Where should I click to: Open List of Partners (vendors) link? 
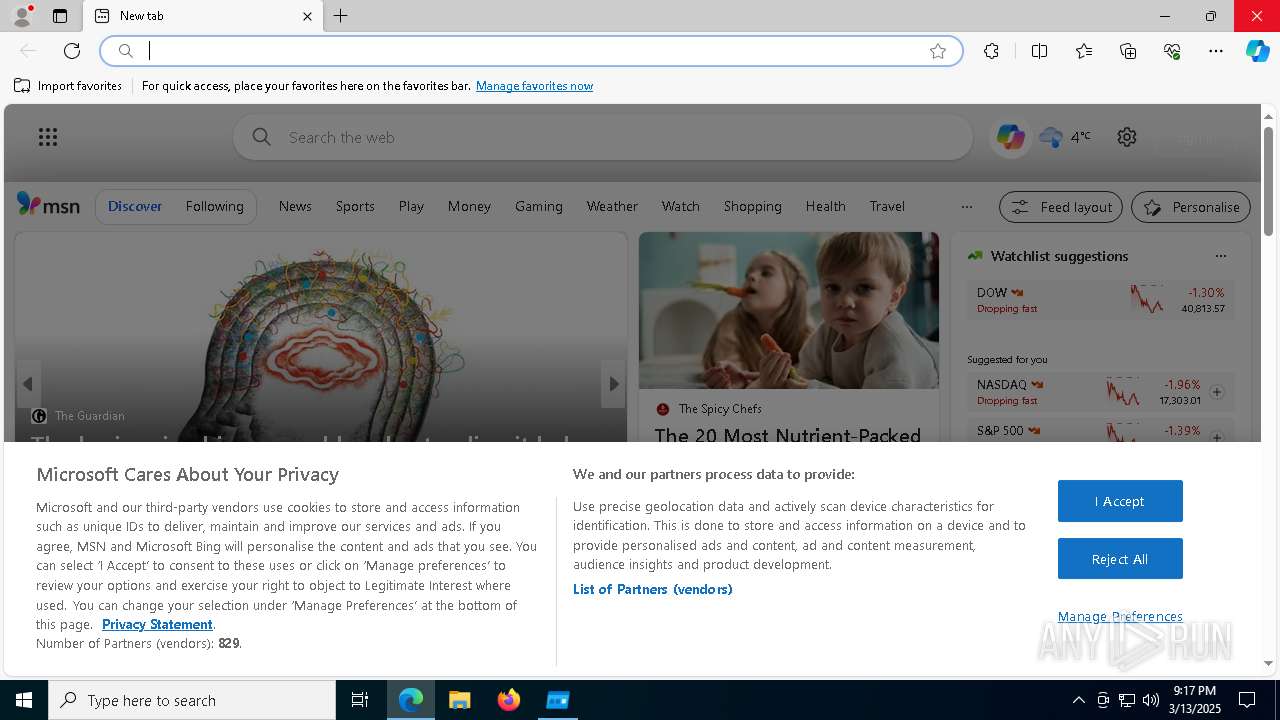pos(652,589)
